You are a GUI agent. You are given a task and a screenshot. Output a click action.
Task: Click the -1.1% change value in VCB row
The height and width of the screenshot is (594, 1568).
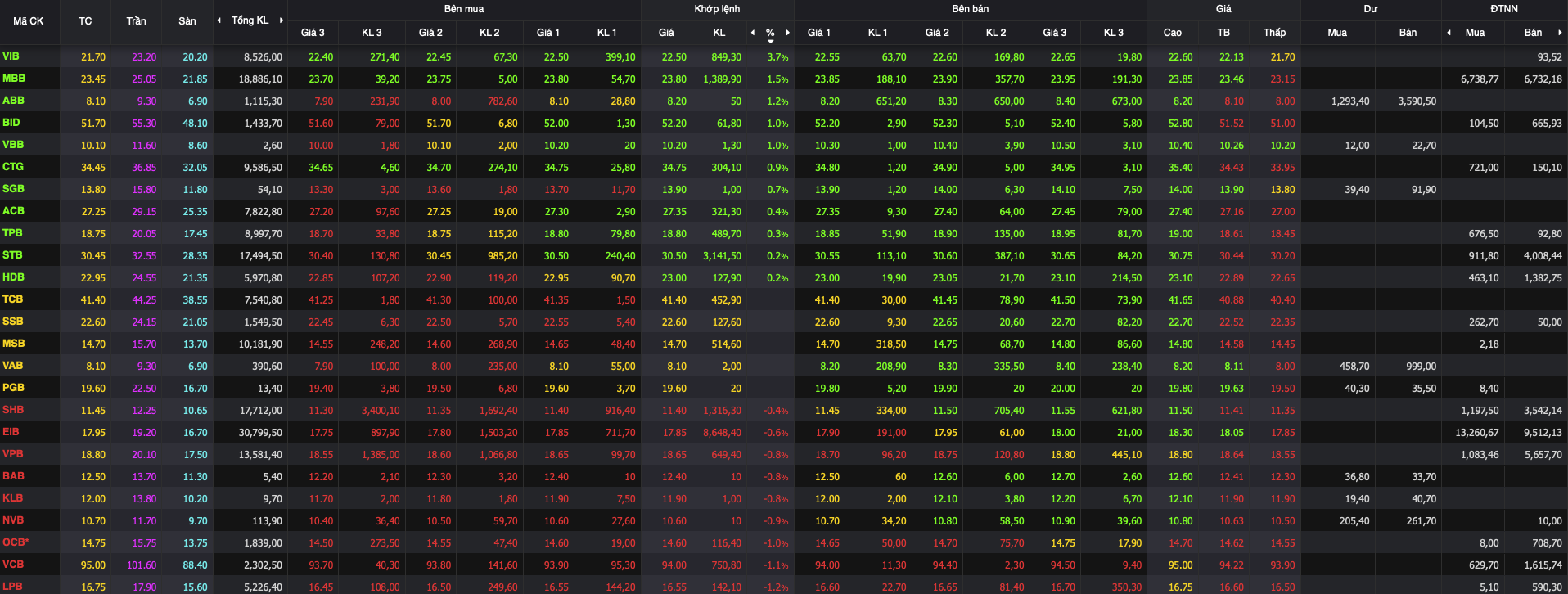click(x=776, y=565)
